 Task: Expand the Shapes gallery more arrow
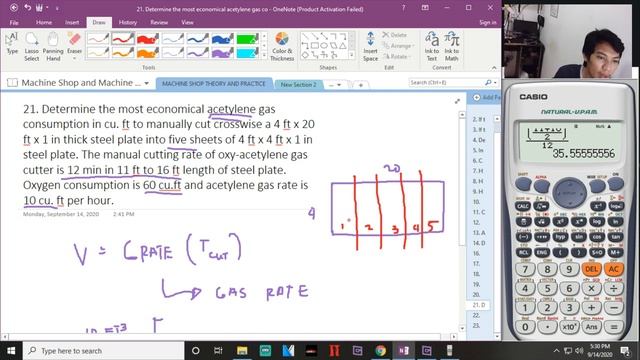352,55
